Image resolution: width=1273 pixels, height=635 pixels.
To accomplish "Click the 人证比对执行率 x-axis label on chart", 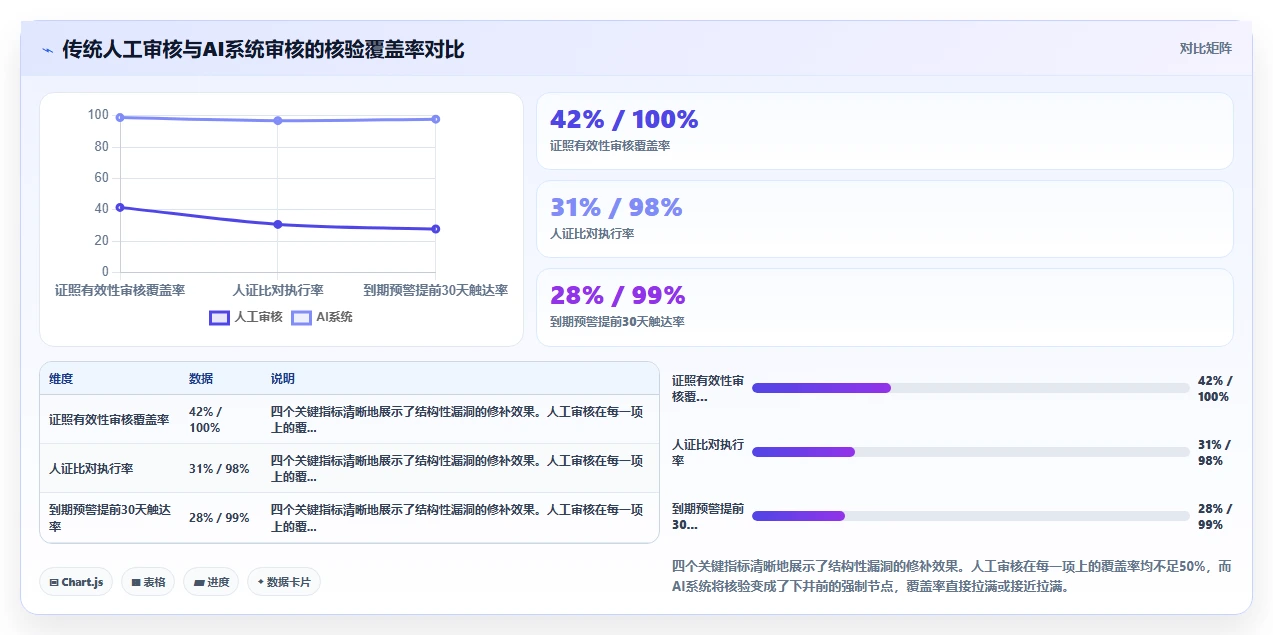I will pyautogui.click(x=278, y=290).
